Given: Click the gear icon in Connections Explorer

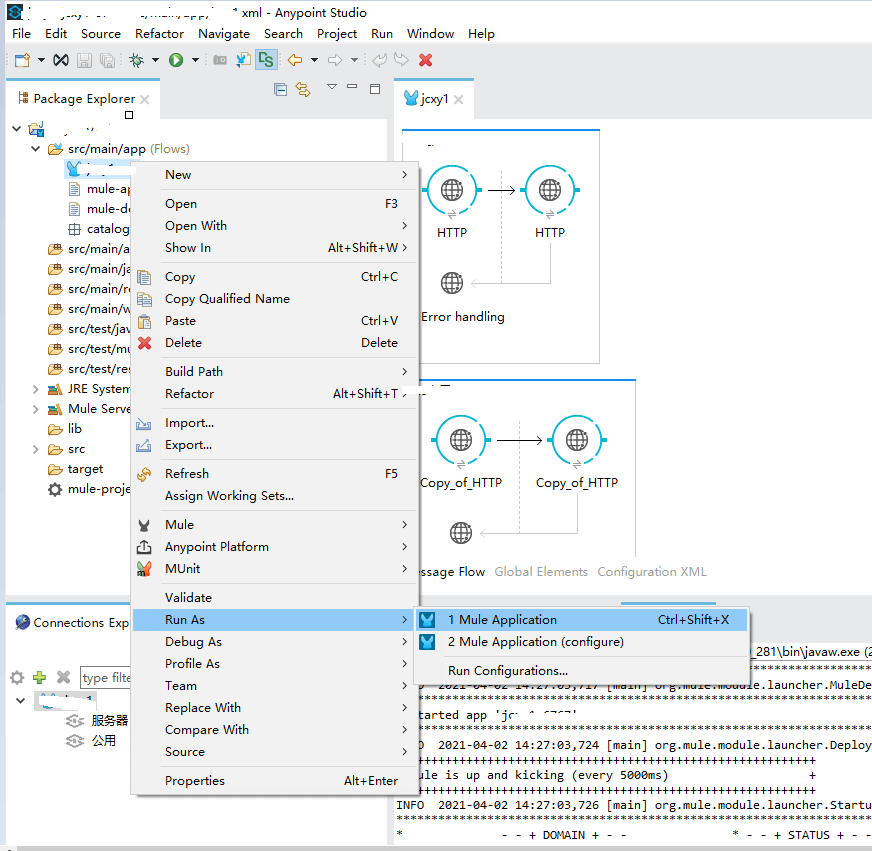Looking at the screenshot, I should 17,678.
